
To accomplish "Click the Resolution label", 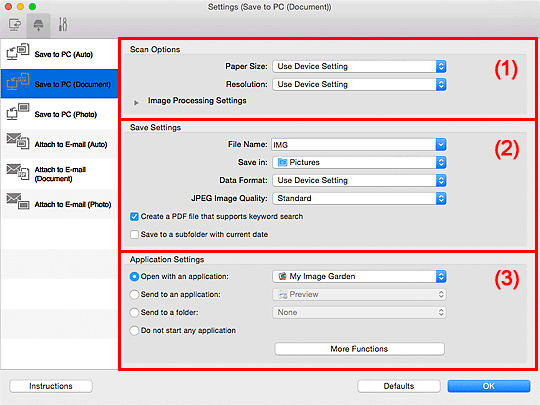I will point(247,84).
